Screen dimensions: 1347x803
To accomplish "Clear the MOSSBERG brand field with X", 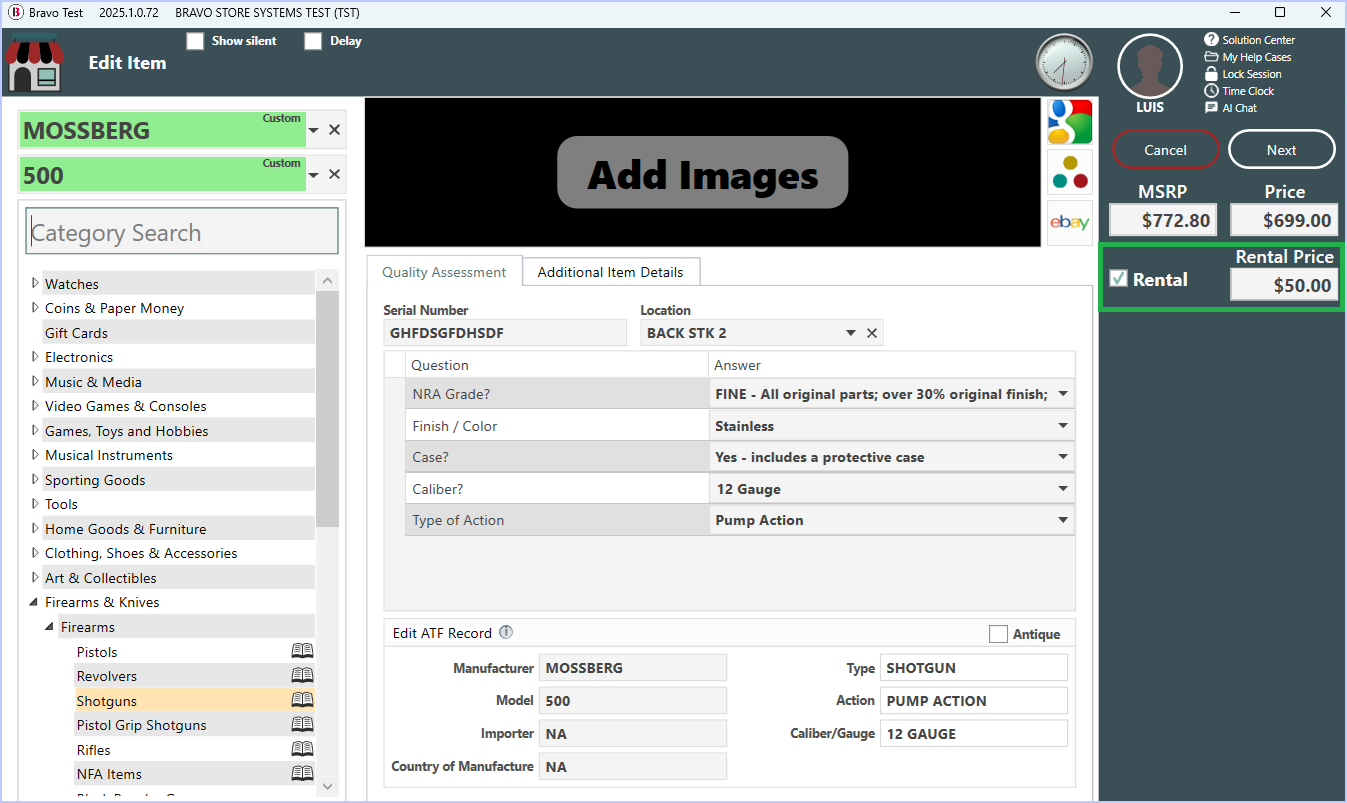I will pyautogui.click(x=335, y=130).
